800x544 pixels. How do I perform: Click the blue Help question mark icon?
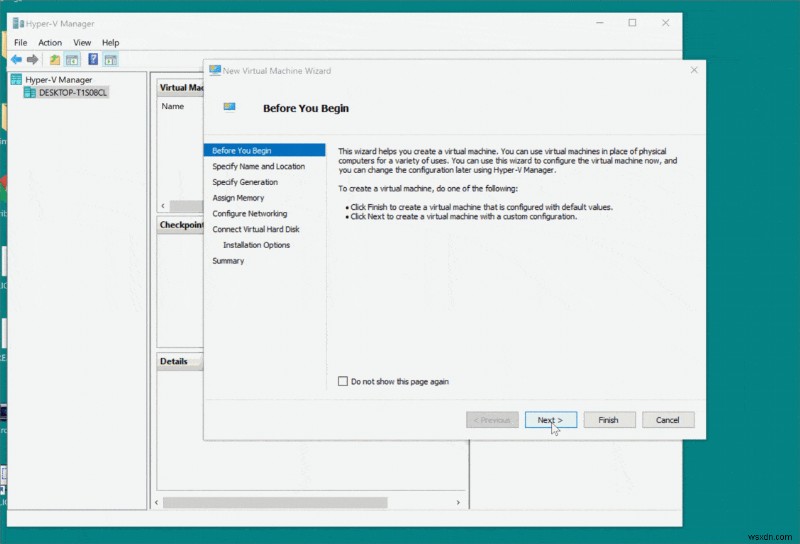93,59
